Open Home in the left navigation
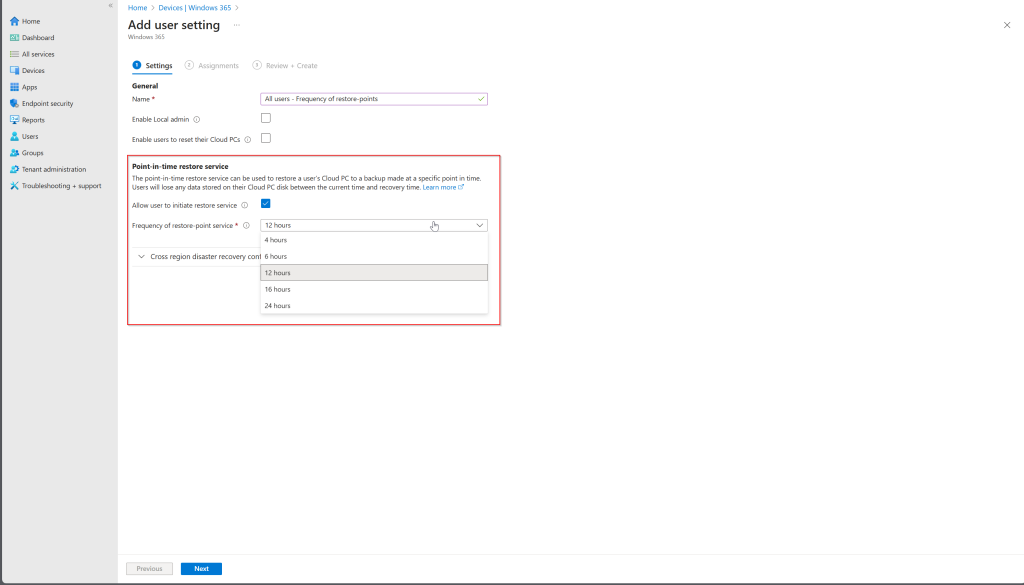The image size is (1024, 585). point(31,22)
